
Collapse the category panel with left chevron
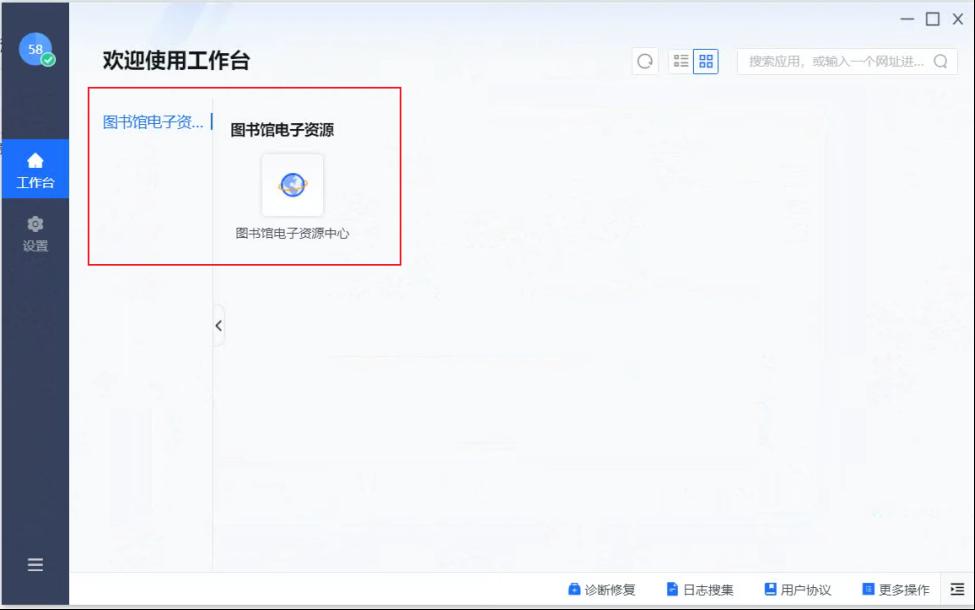[218, 325]
